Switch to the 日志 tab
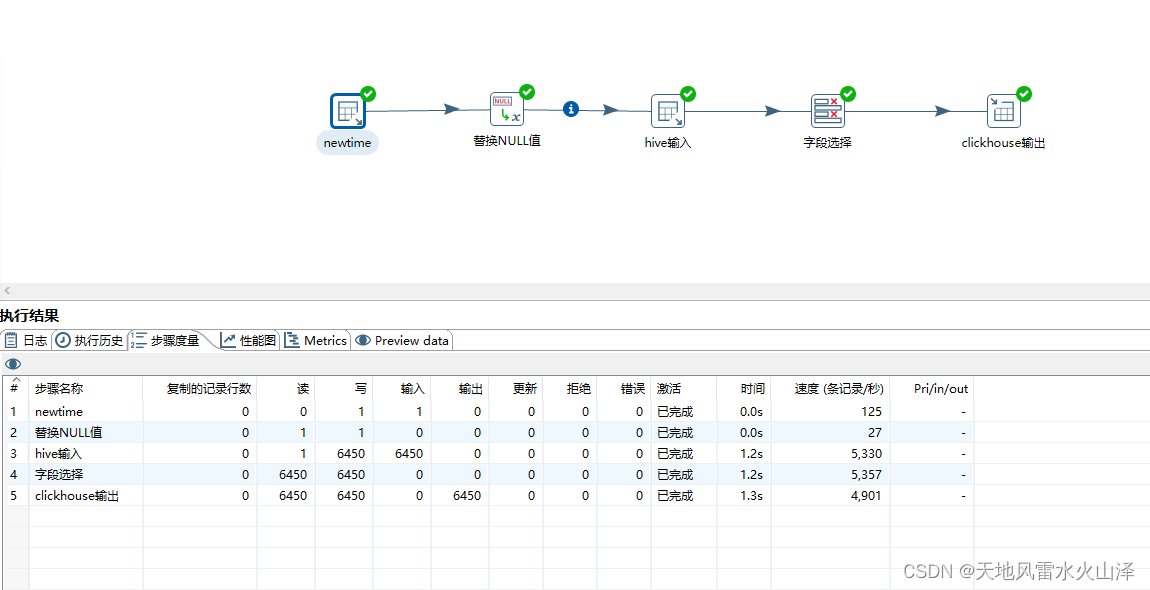Image resolution: width=1150 pixels, height=590 pixels. click(x=26, y=340)
